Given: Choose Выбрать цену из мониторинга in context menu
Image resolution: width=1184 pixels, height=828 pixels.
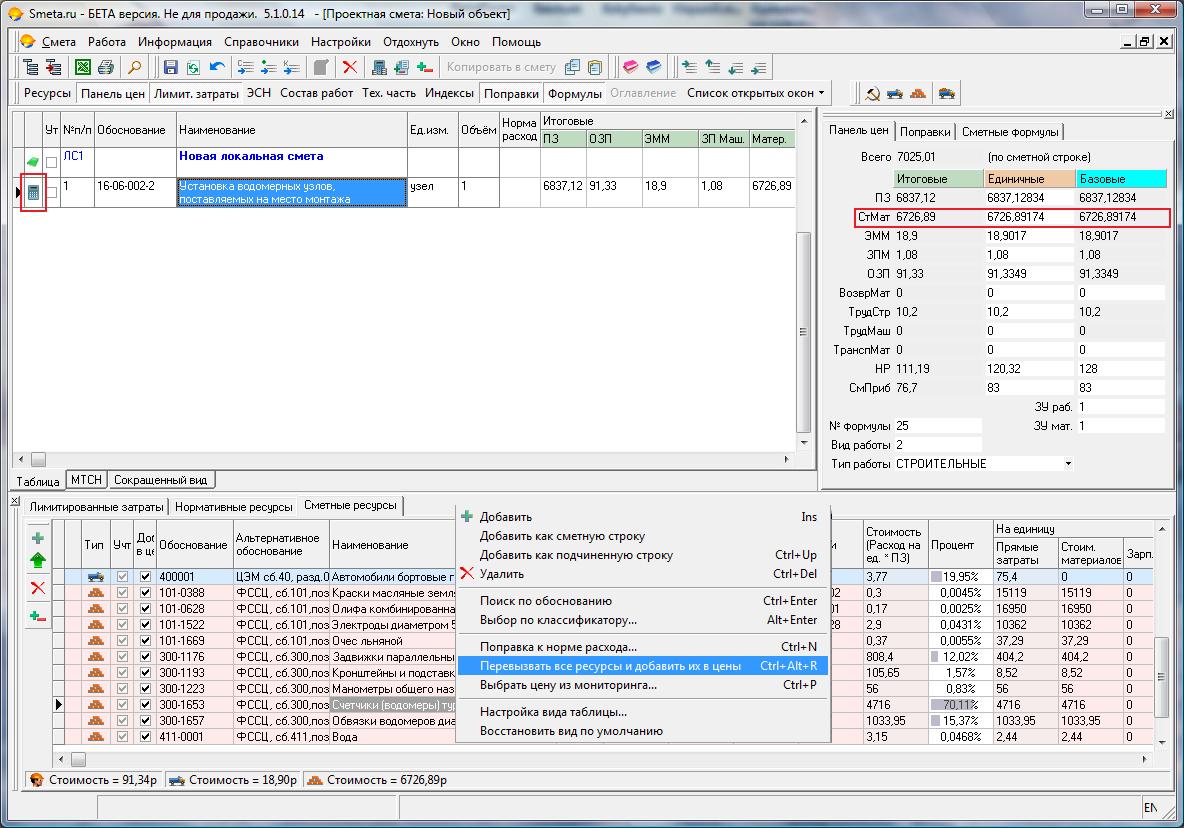Looking at the screenshot, I should [x=568, y=685].
